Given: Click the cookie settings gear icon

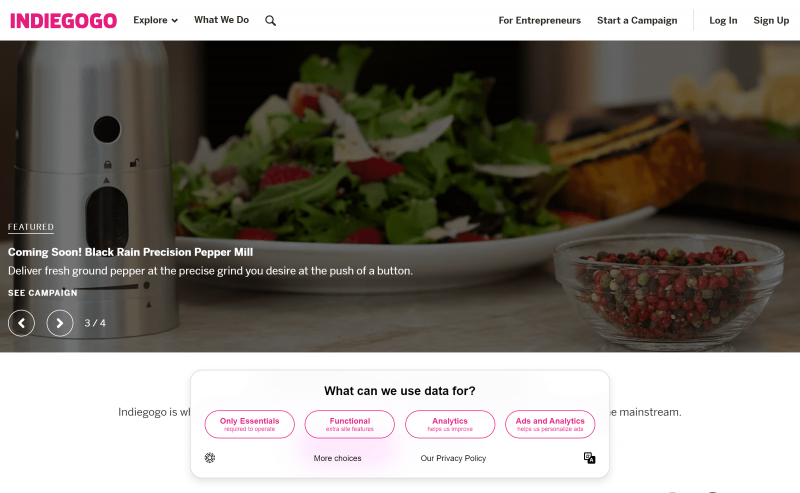Looking at the screenshot, I should tap(210, 458).
